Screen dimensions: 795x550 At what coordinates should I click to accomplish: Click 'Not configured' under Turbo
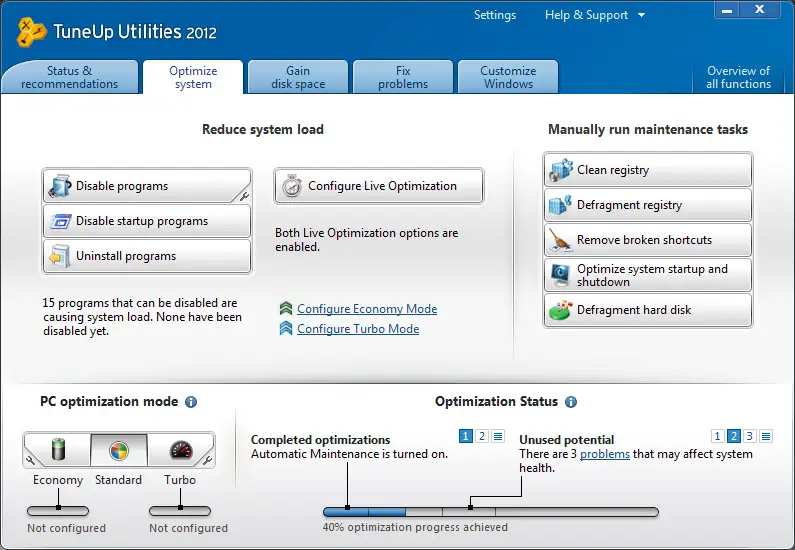[x=188, y=528]
